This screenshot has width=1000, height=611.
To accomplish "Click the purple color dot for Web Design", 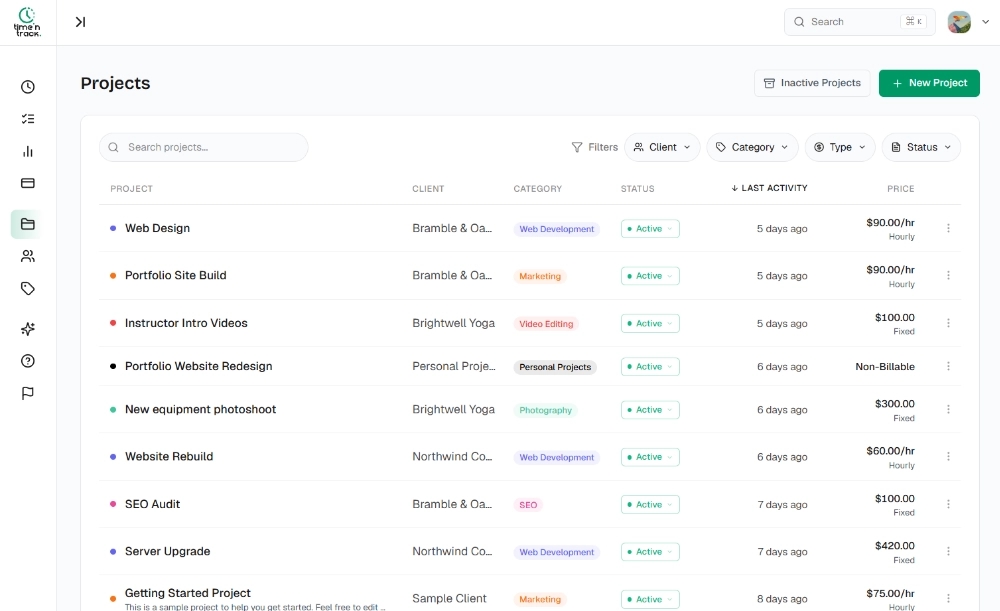I will click(x=113, y=228).
